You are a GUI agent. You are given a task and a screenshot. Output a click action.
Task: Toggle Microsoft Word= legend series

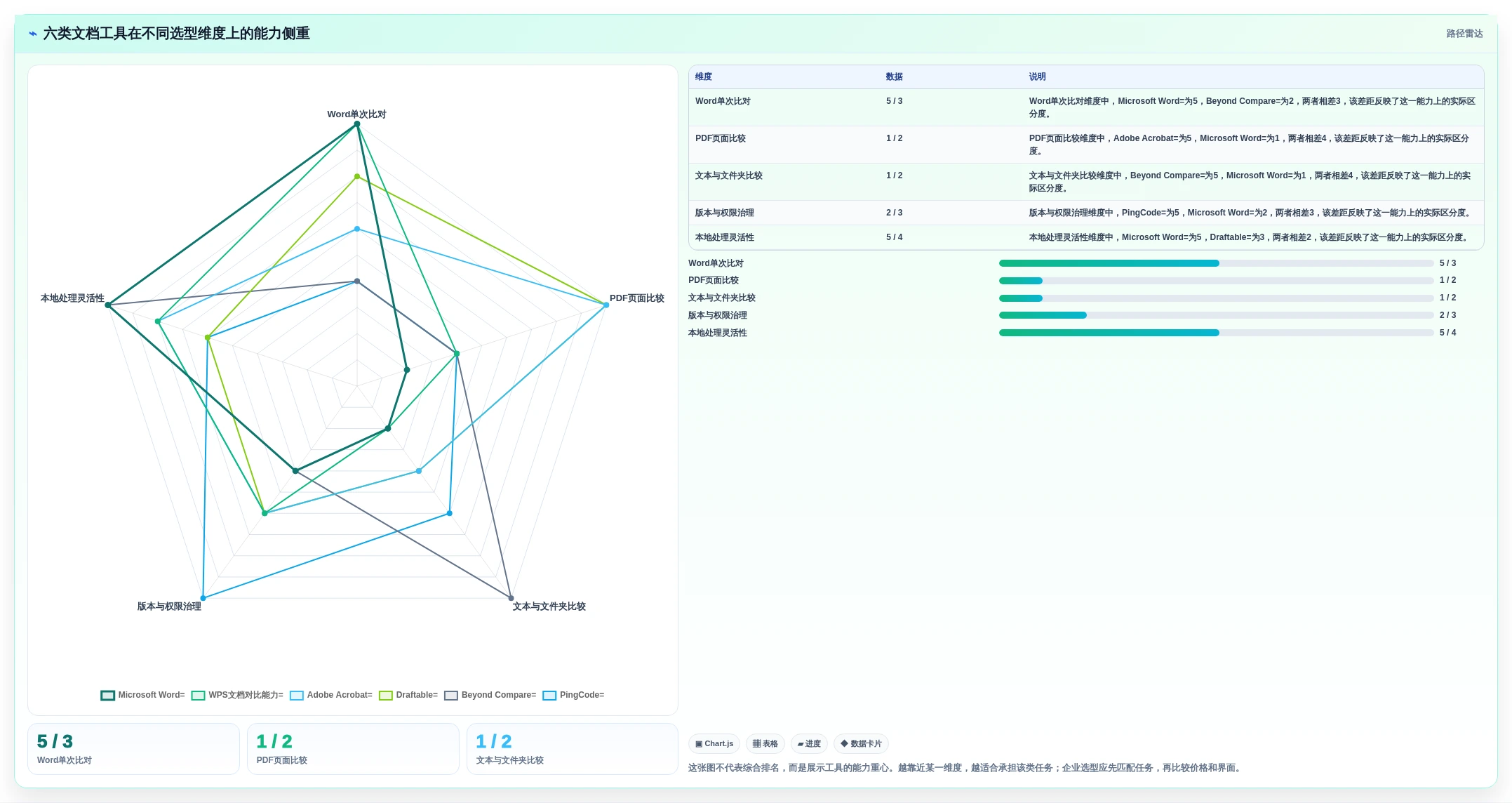click(143, 695)
